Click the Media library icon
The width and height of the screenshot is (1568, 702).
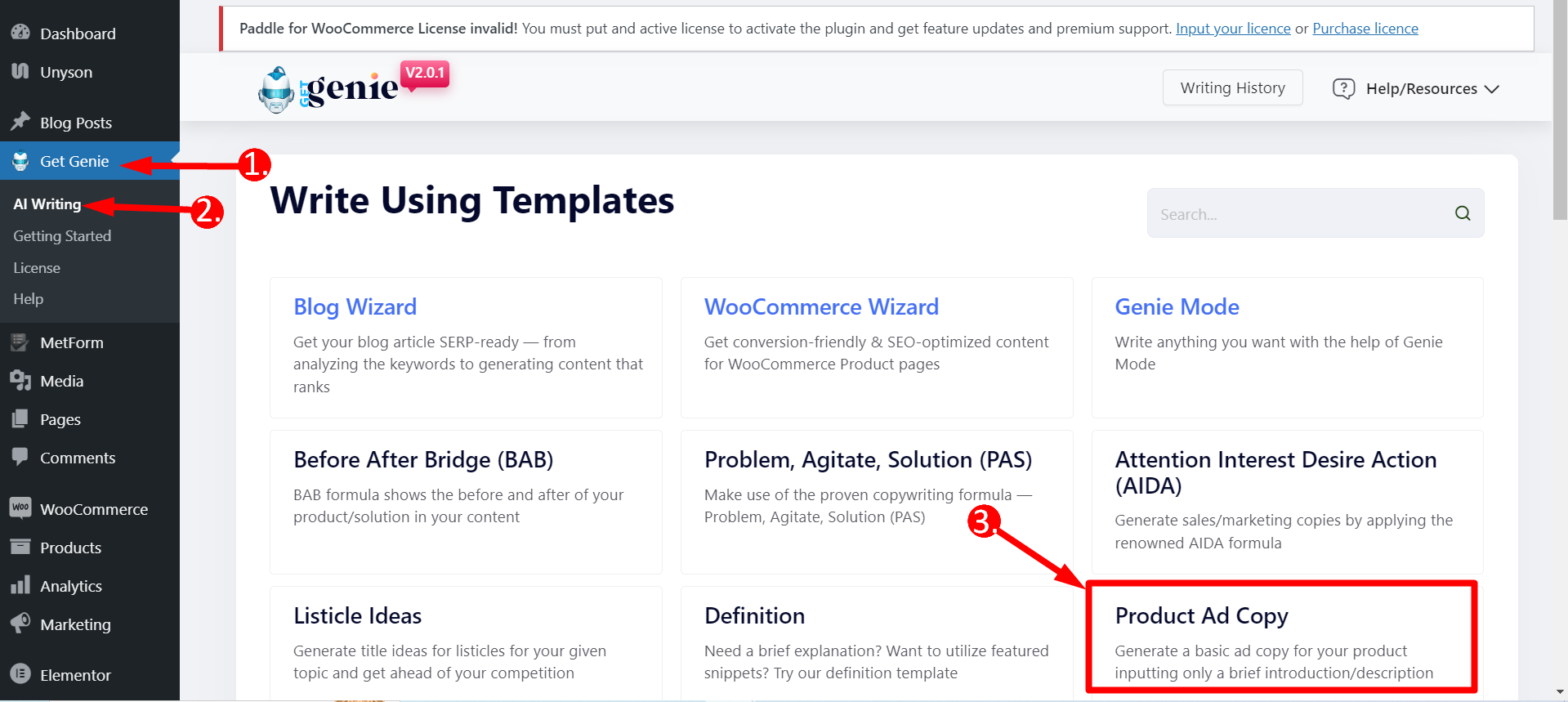[x=20, y=381]
